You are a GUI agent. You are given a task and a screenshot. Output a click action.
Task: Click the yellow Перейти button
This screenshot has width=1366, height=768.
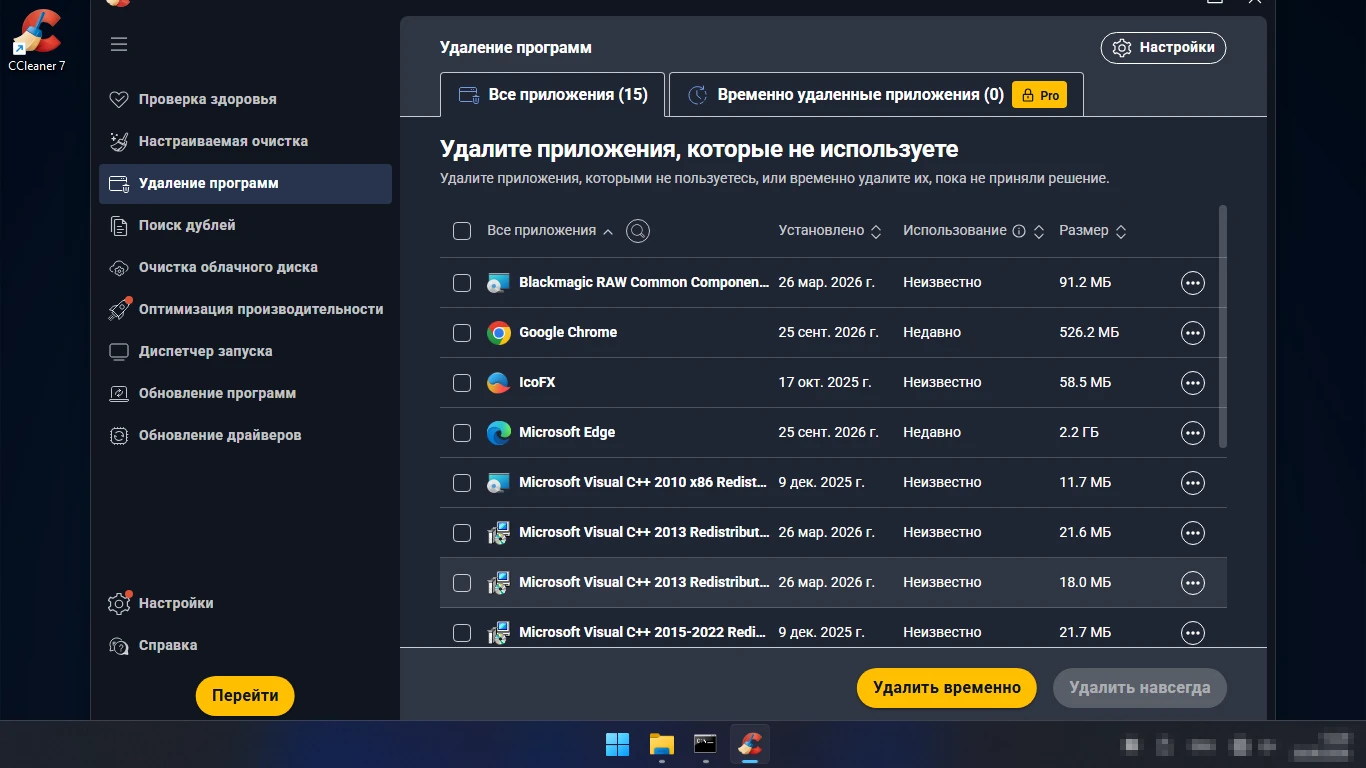click(245, 696)
